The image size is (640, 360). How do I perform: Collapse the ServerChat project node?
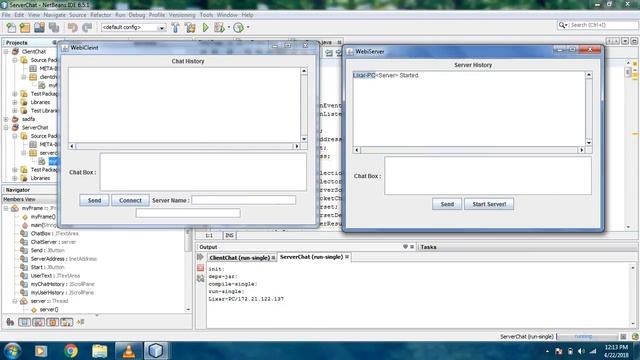[x=6, y=127]
